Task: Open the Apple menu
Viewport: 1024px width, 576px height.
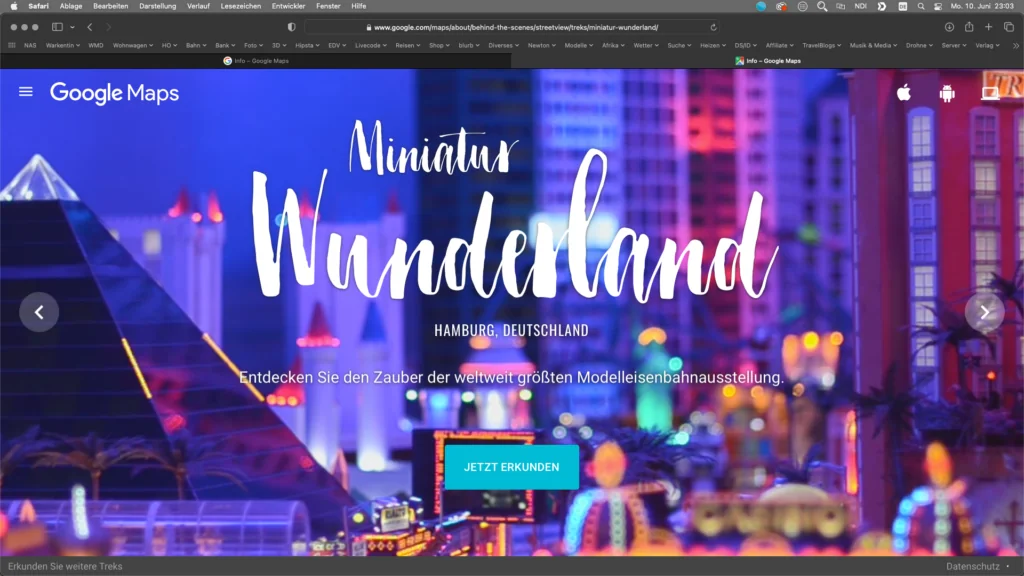Action: tap(14, 6)
